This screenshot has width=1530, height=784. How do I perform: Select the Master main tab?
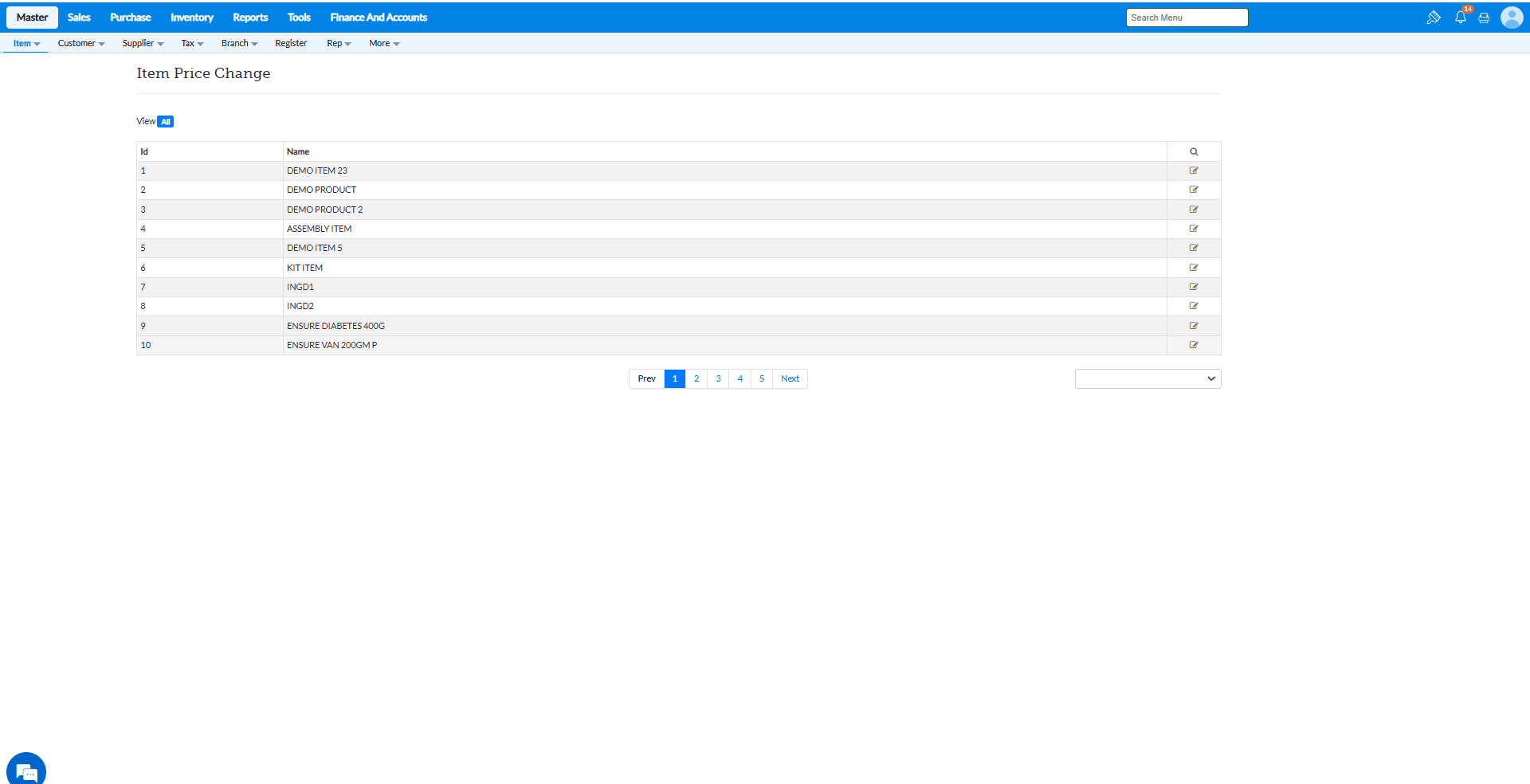click(x=32, y=18)
